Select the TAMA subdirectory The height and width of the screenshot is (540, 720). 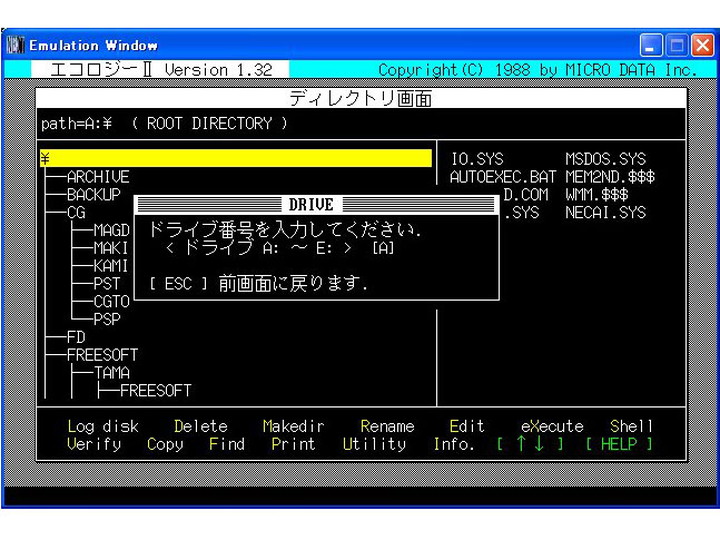(x=112, y=372)
